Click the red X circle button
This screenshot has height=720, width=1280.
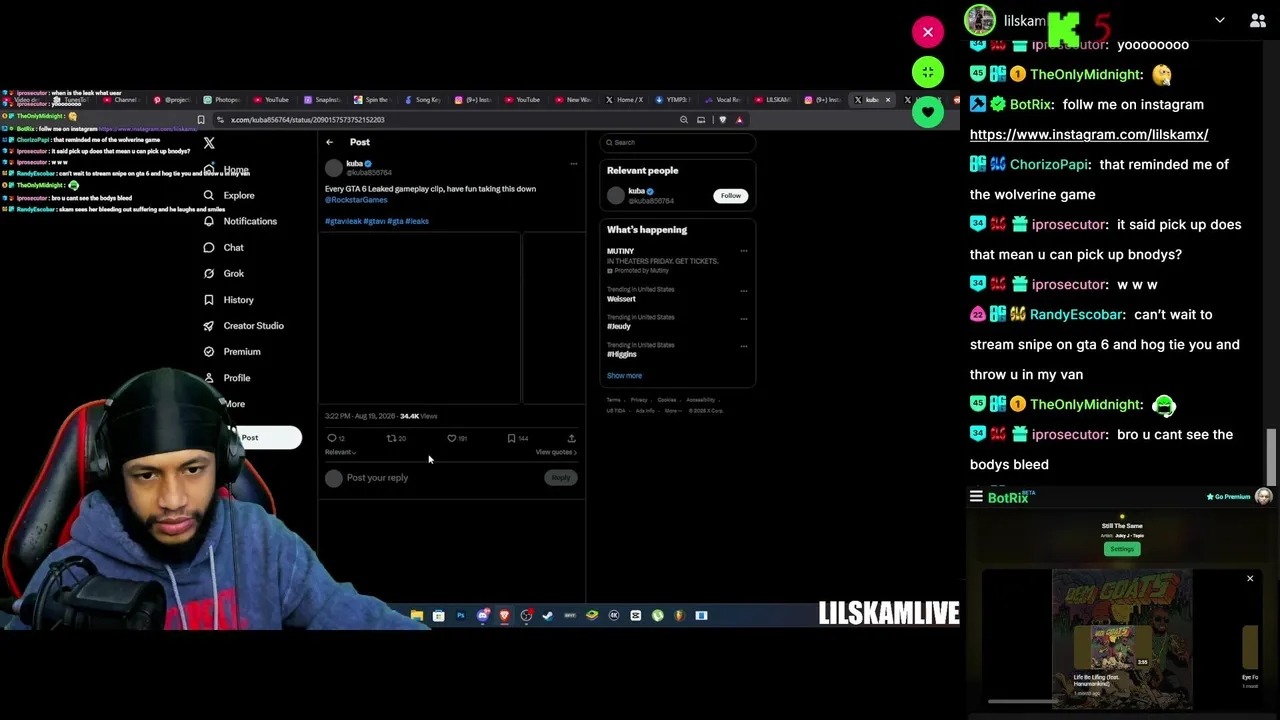click(x=928, y=32)
